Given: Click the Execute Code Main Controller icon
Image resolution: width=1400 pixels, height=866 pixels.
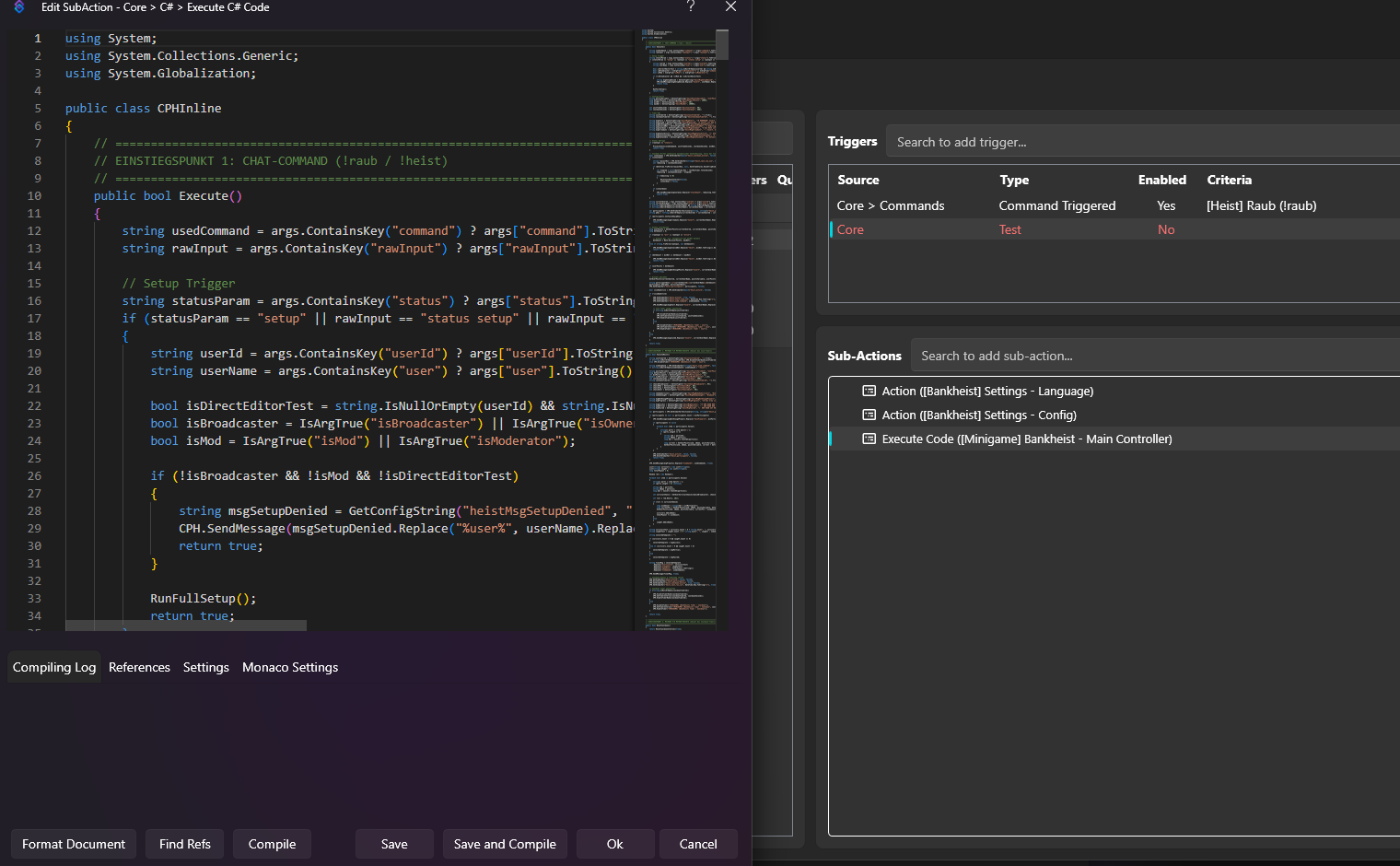Looking at the screenshot, I should click(x=869, y=439).
